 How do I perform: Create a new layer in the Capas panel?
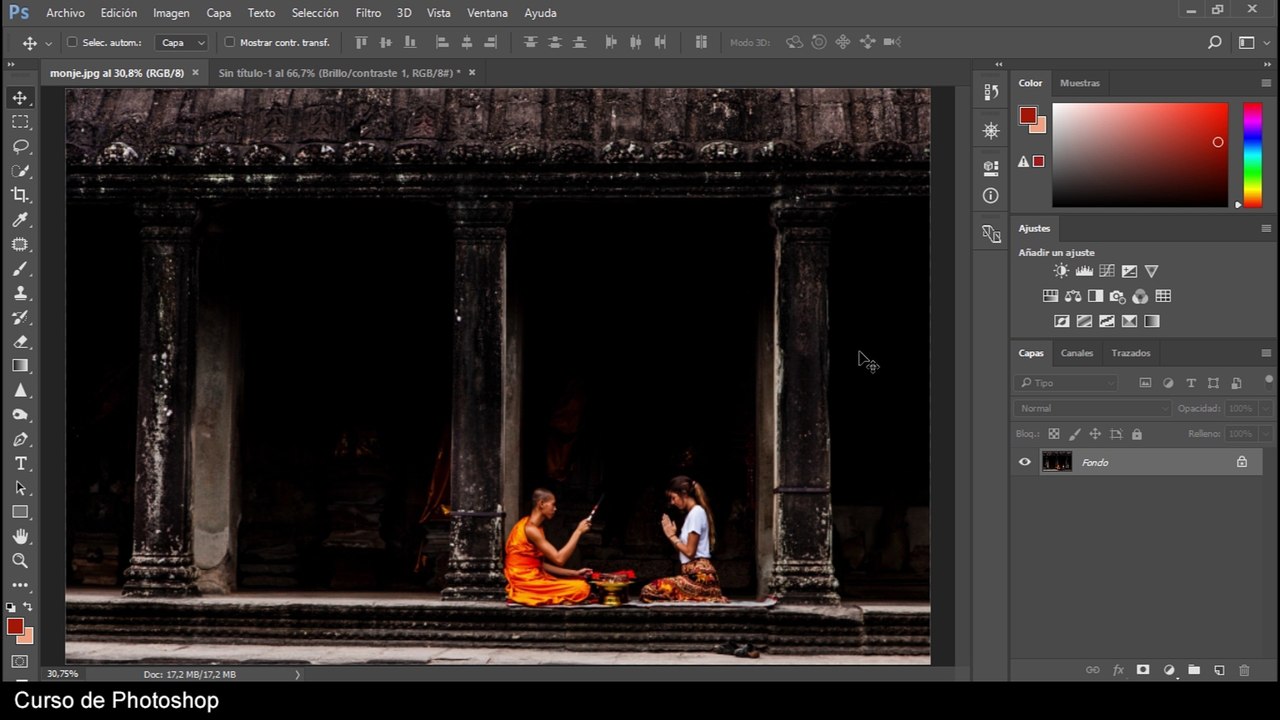click(x=1219, y=670)
